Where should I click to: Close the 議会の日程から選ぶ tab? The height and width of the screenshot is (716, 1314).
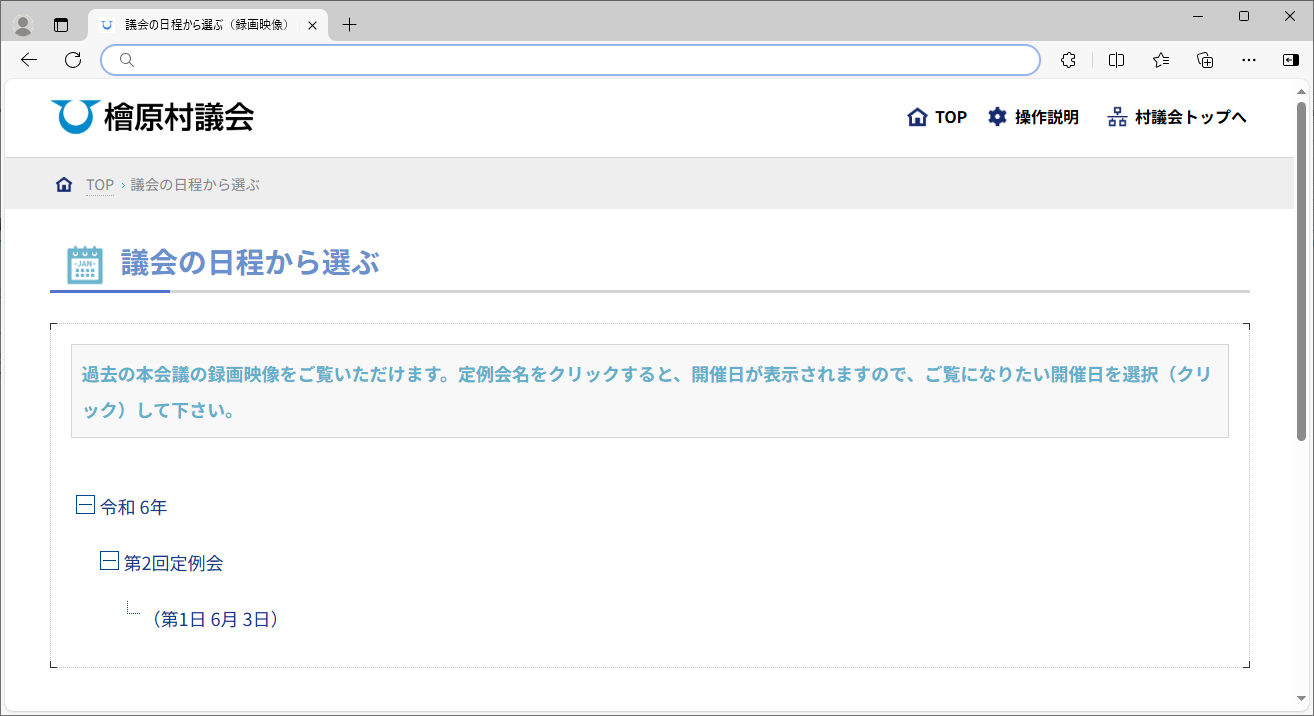click(x=312, y=25)
